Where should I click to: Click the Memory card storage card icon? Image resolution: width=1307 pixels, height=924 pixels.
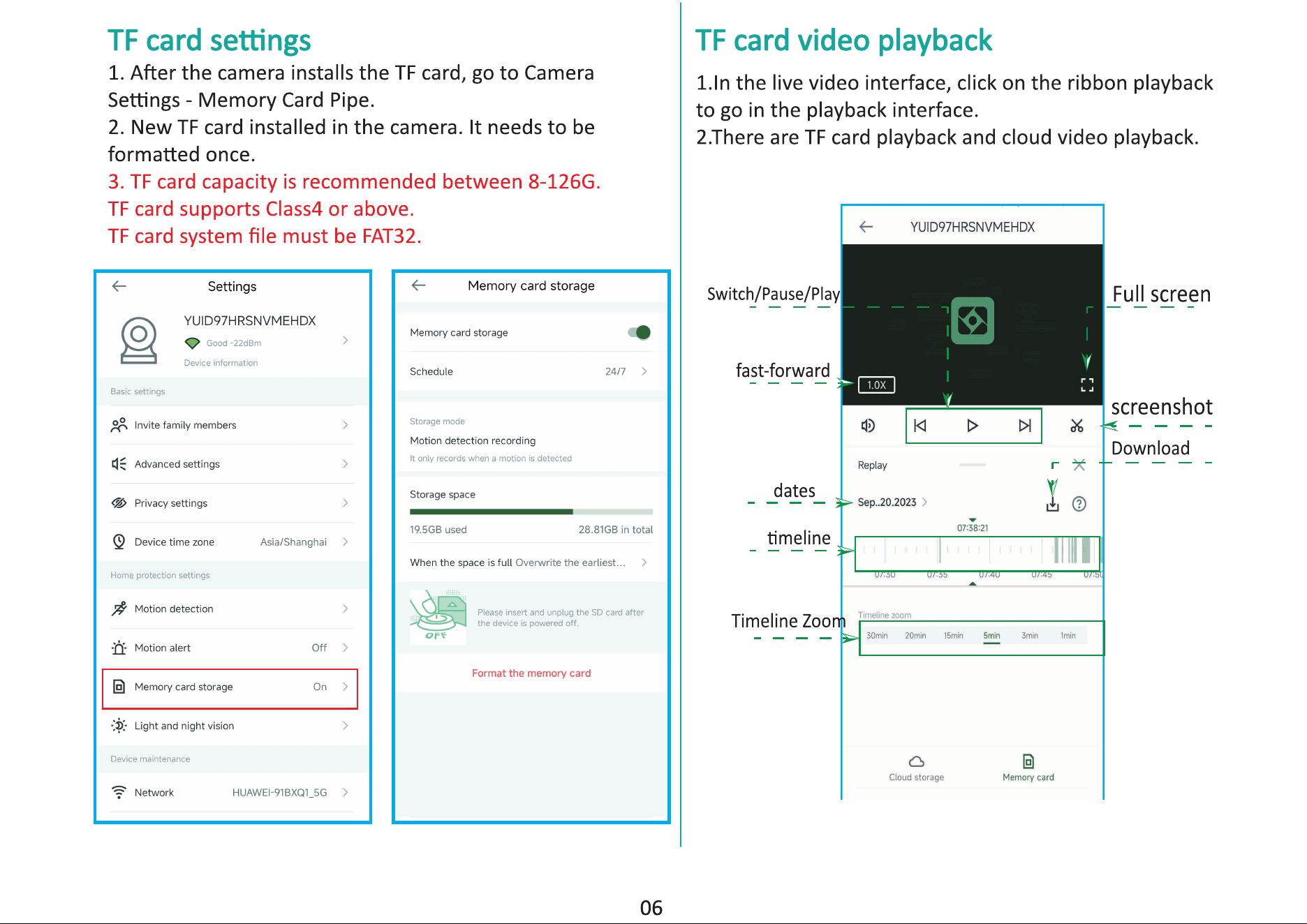point(119,687)
